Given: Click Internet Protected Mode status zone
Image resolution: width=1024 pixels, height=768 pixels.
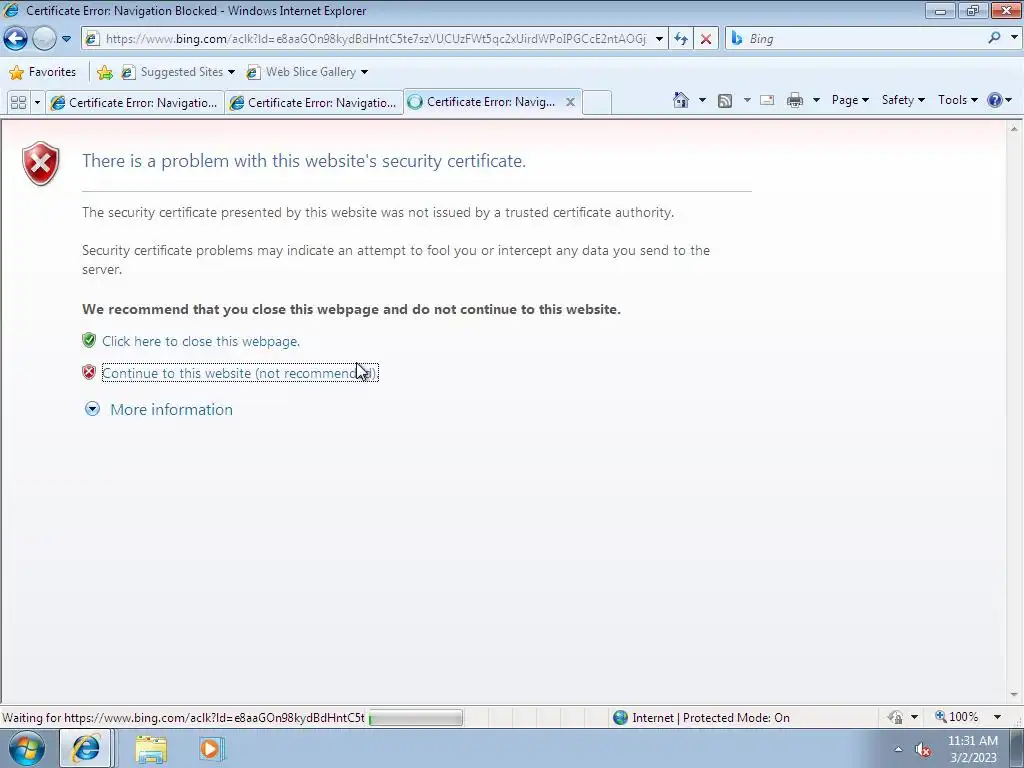Looking at the screenshot, I should (701, 718).
